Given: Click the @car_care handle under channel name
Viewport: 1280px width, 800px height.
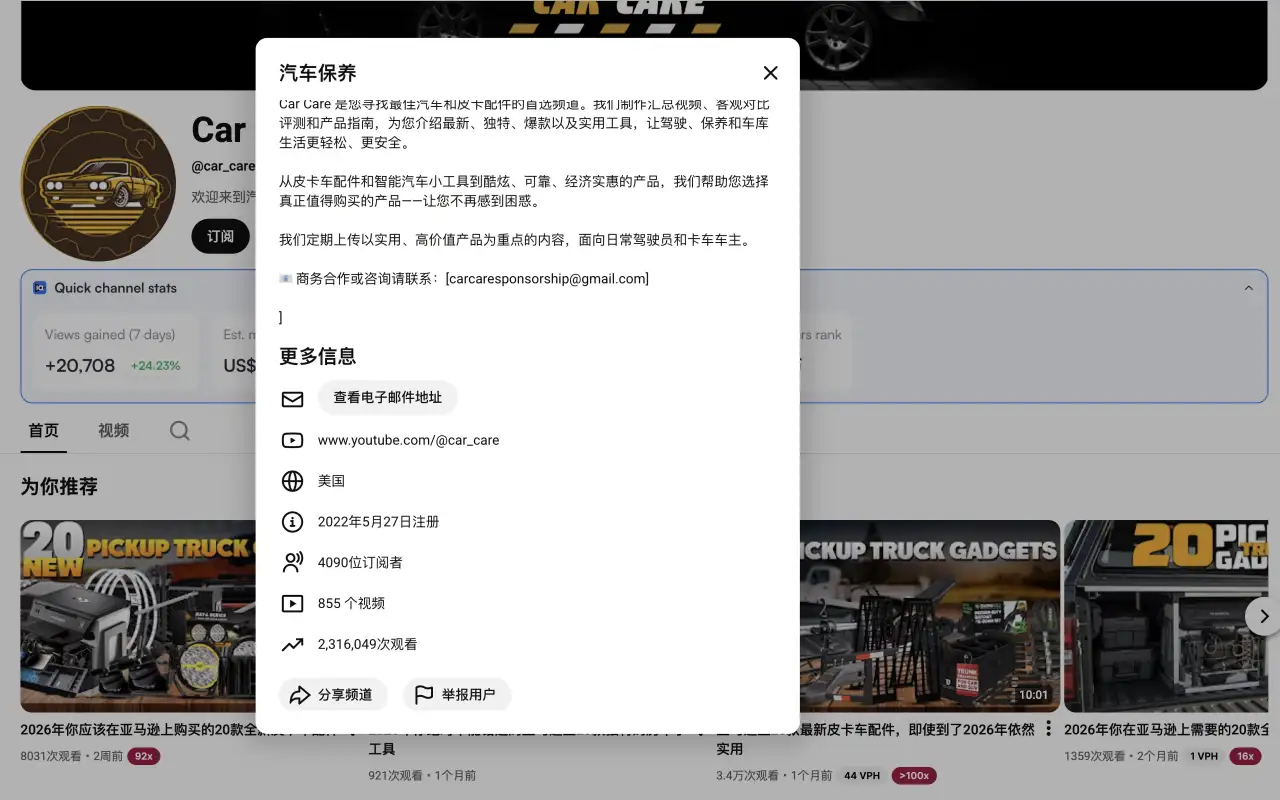Looking at the screenshot, I should point(223,166).
